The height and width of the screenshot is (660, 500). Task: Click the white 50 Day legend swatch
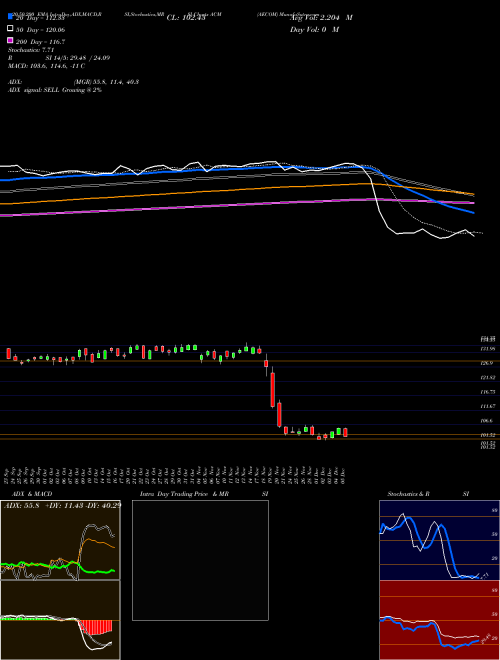10,29
